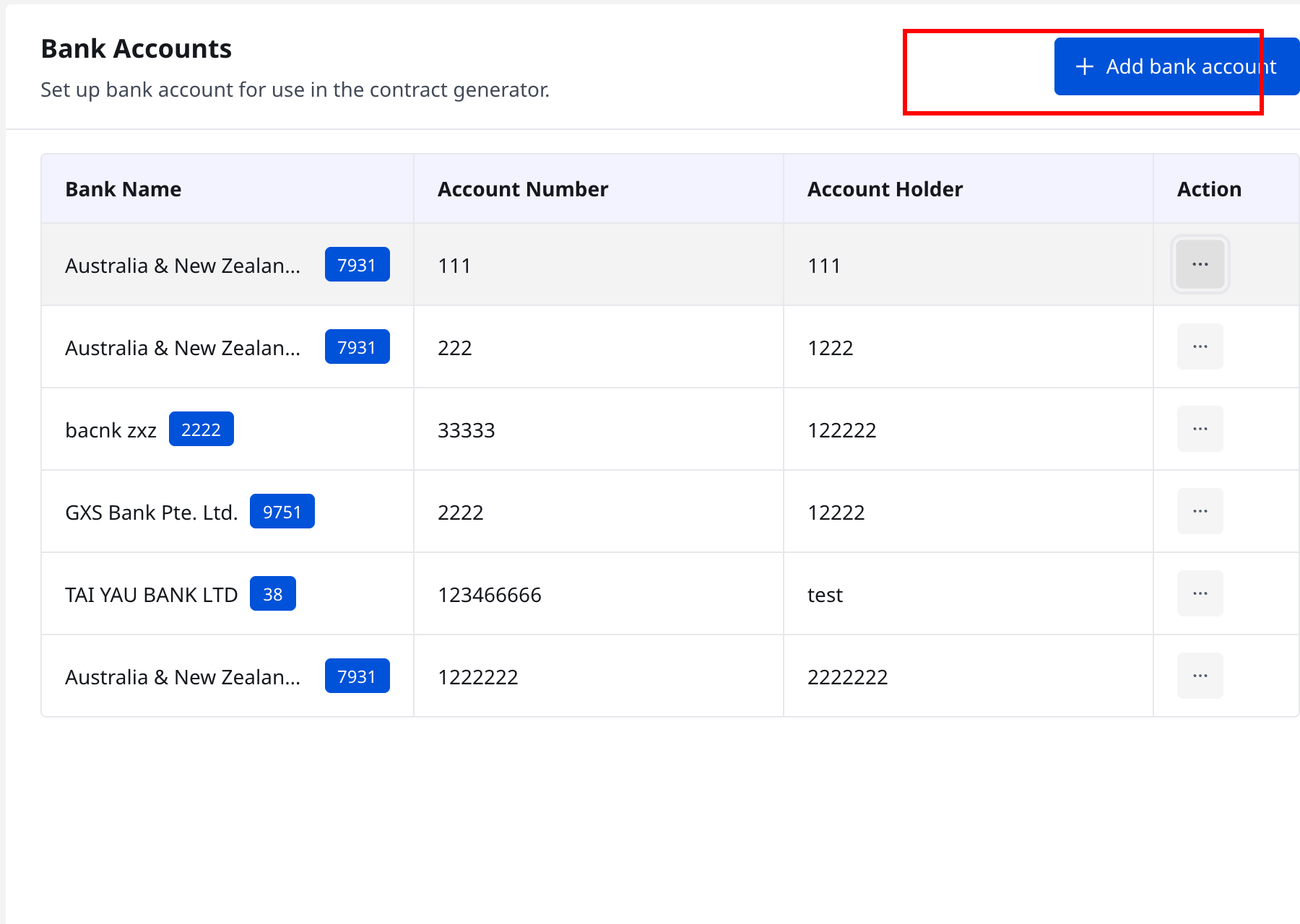The image size is (1300, 924).
Task: Click the contract generator description text
Action: tap(295, 90)
